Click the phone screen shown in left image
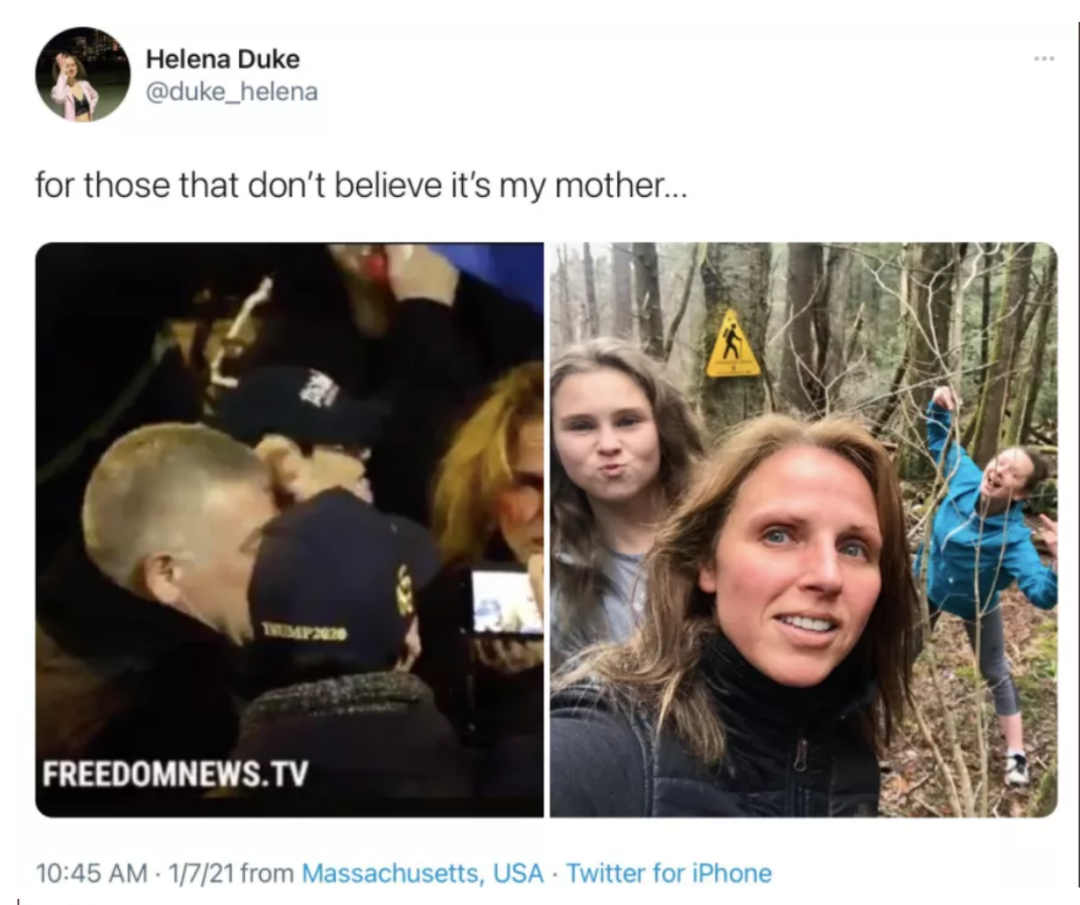Viewport: 1080px width, 905px height. [x=506, y=601]
